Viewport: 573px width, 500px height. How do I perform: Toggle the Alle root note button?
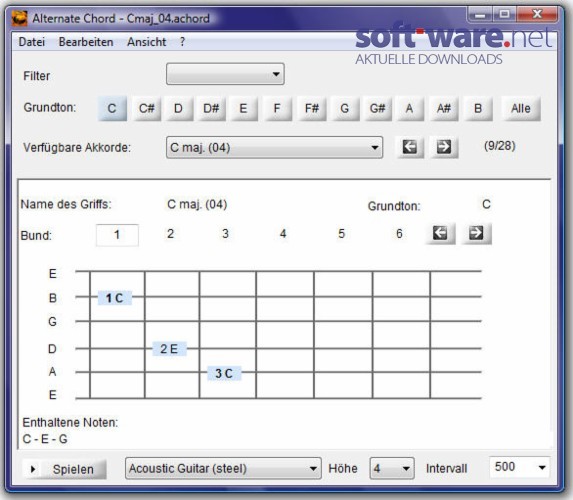pos(521,108)
